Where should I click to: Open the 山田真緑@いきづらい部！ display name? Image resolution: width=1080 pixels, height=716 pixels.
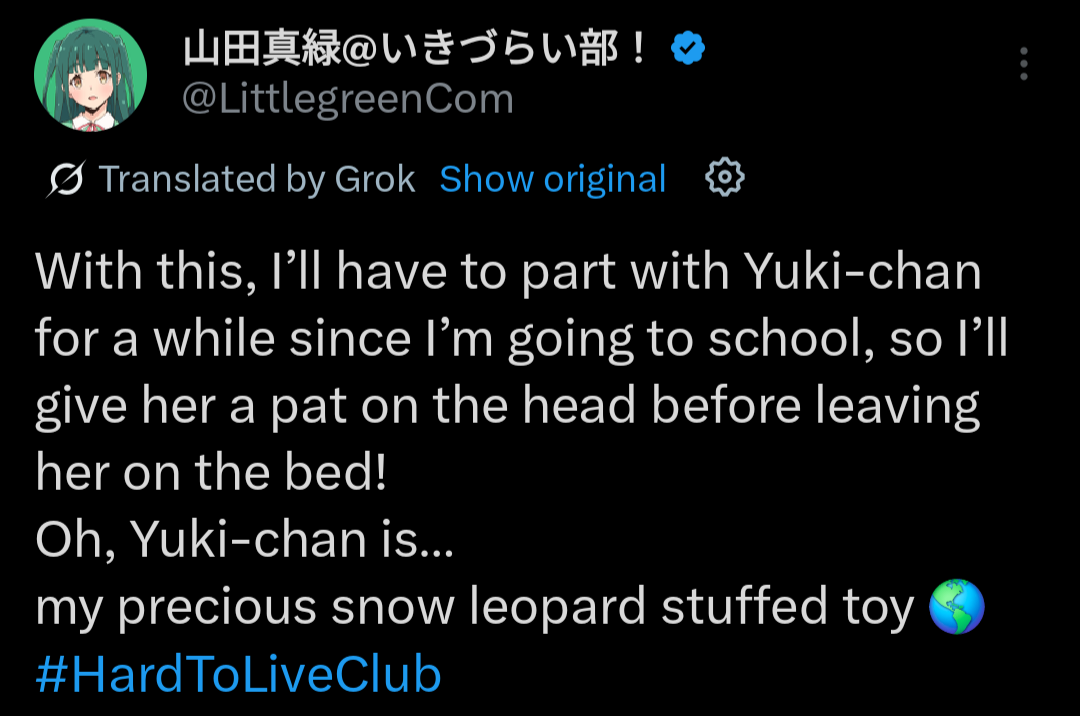point(416,48)
